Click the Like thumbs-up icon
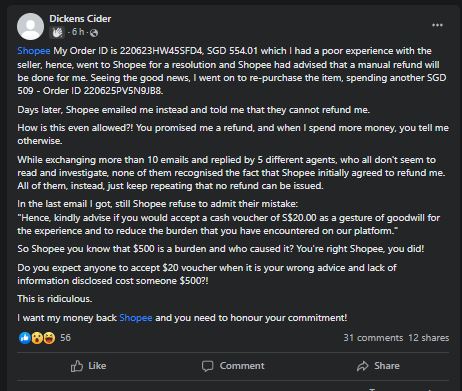The height and width of the screenshot is (391, 462). (77, 366)
